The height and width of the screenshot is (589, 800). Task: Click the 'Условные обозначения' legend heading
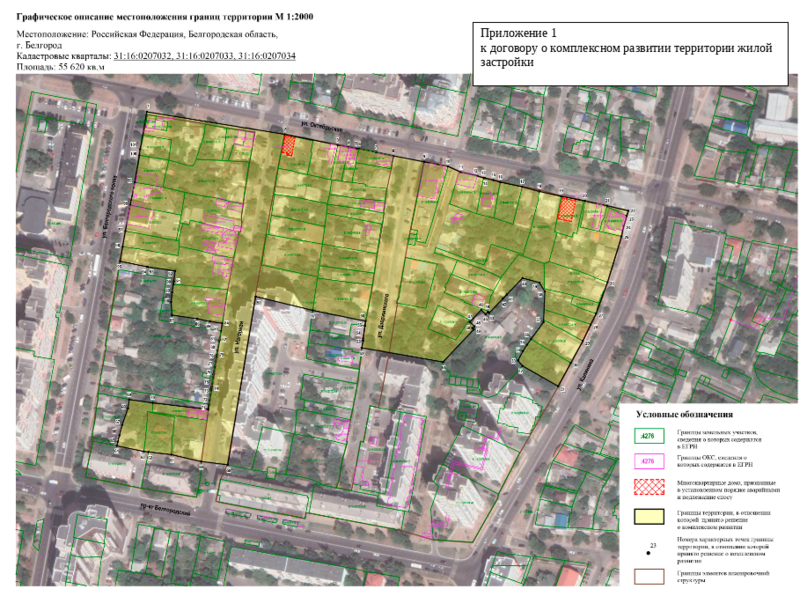[684, 414]
